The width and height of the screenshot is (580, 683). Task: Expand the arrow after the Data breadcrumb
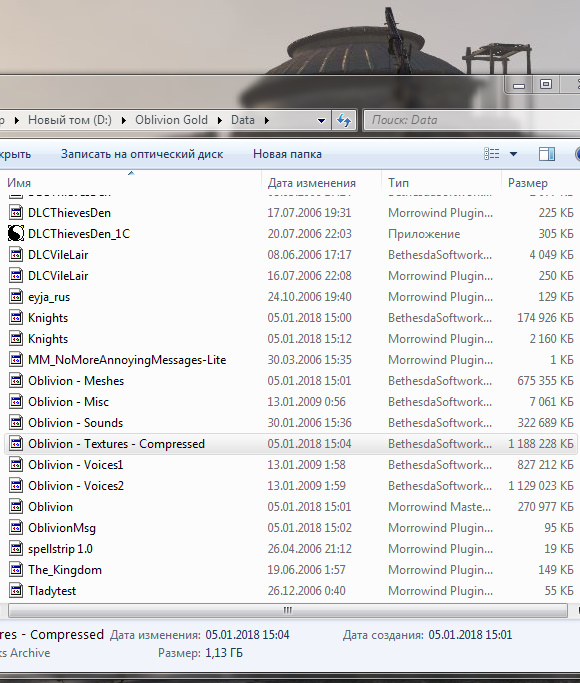pyautogui.click(x=266, y=120)
